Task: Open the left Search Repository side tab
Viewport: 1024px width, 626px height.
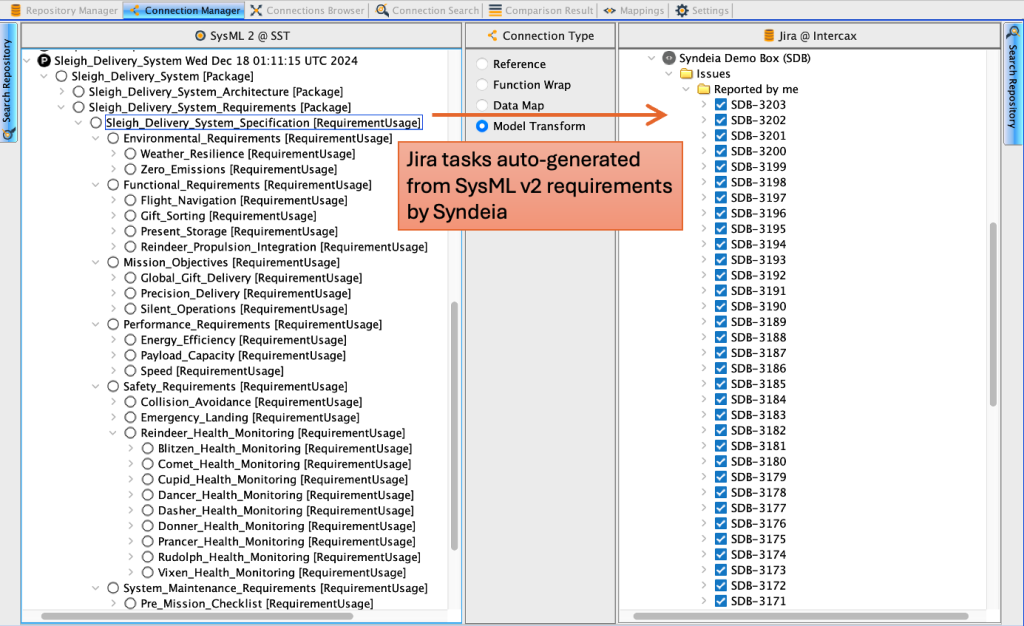Action: point(8,82)
